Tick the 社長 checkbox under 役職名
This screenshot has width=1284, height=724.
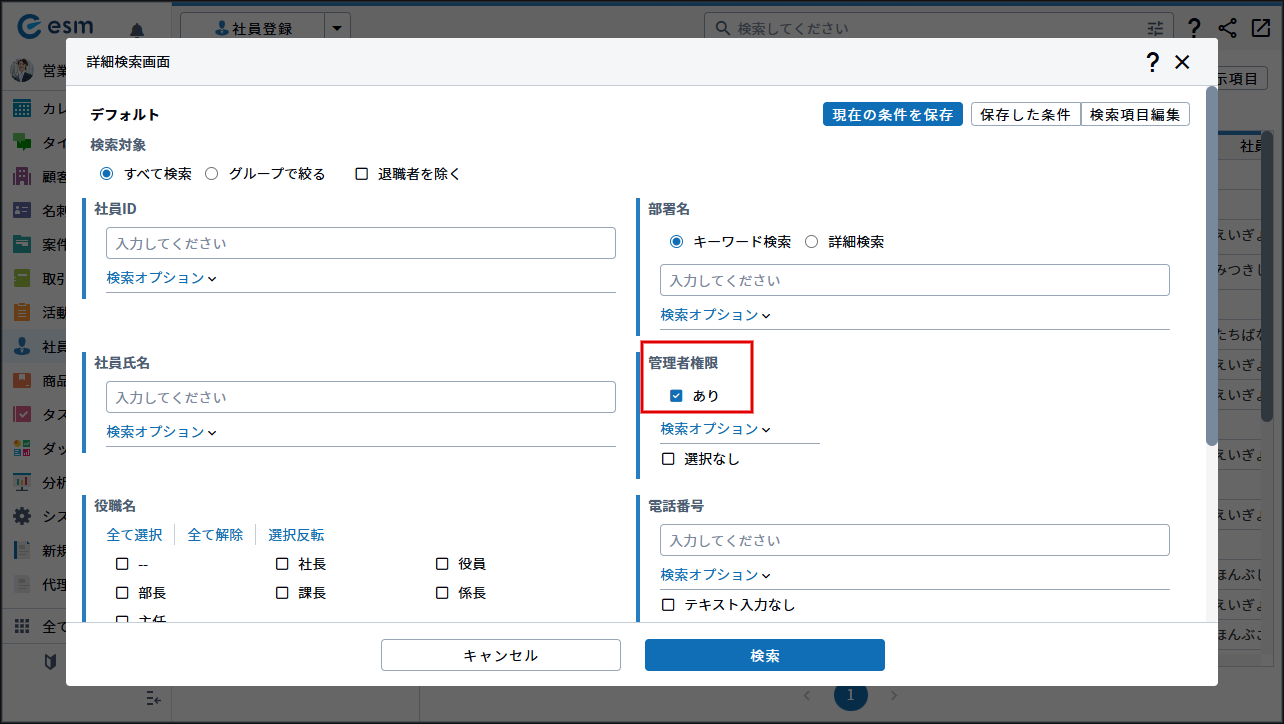(283, 564)
